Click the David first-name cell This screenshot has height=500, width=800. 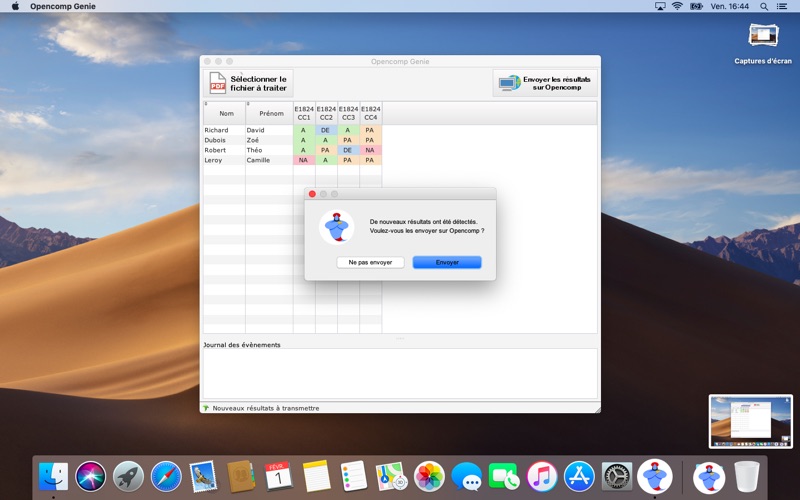pos(269,130)
